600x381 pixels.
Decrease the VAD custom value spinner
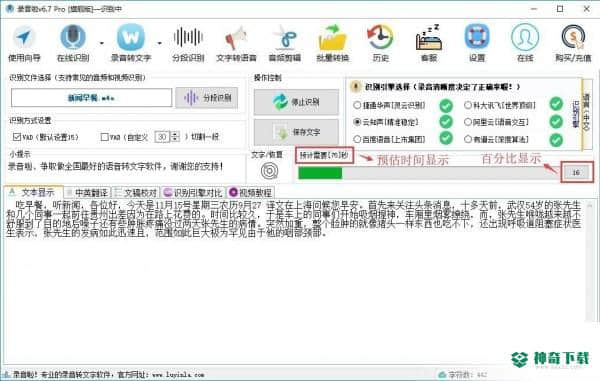[175, 139]
